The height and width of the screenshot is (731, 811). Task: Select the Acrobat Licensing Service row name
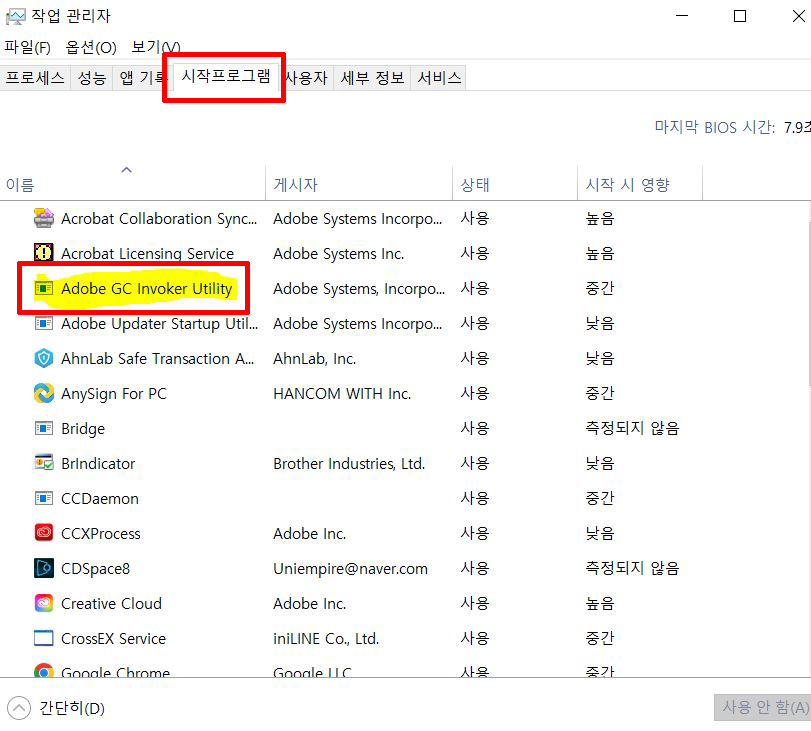pos(147,253)
